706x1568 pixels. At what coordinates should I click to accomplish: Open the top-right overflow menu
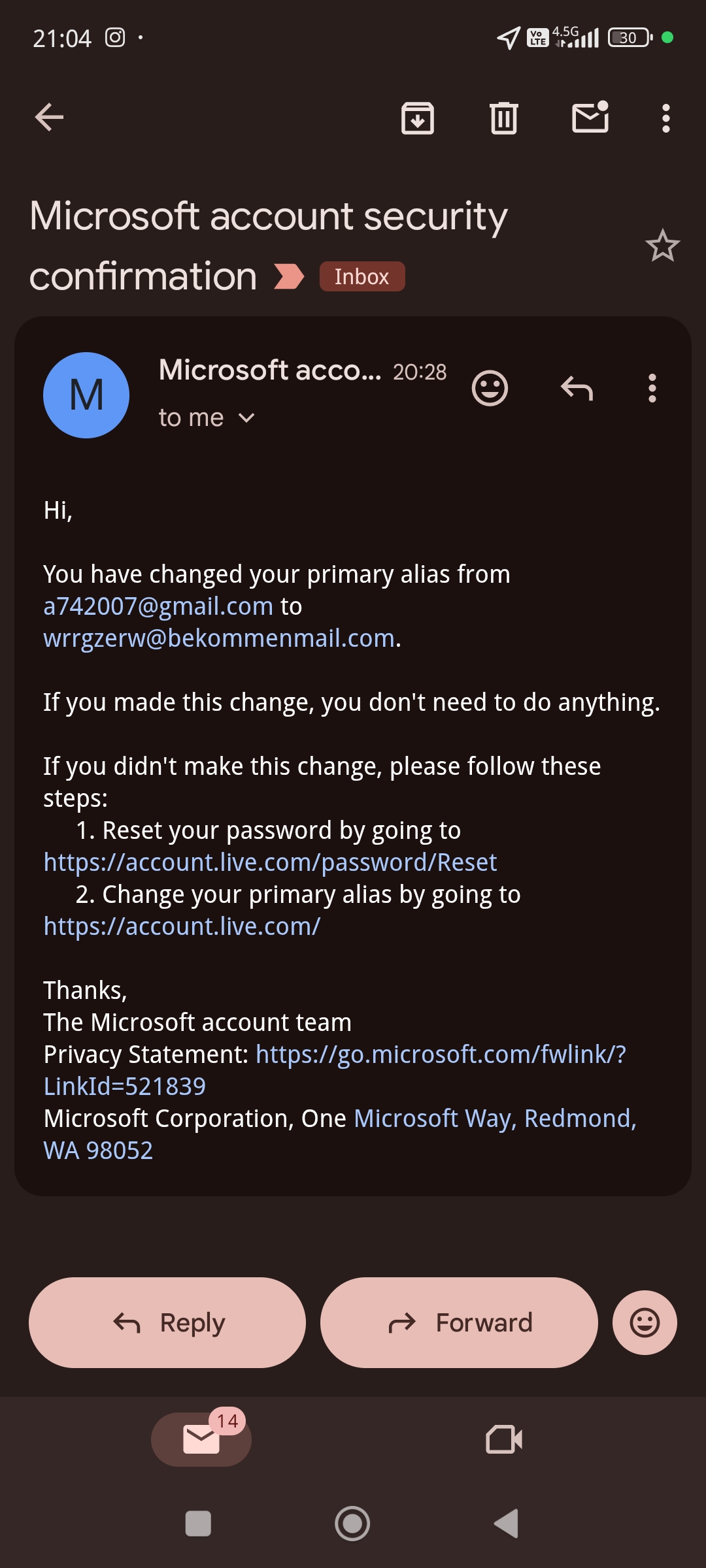click(665, 118)
